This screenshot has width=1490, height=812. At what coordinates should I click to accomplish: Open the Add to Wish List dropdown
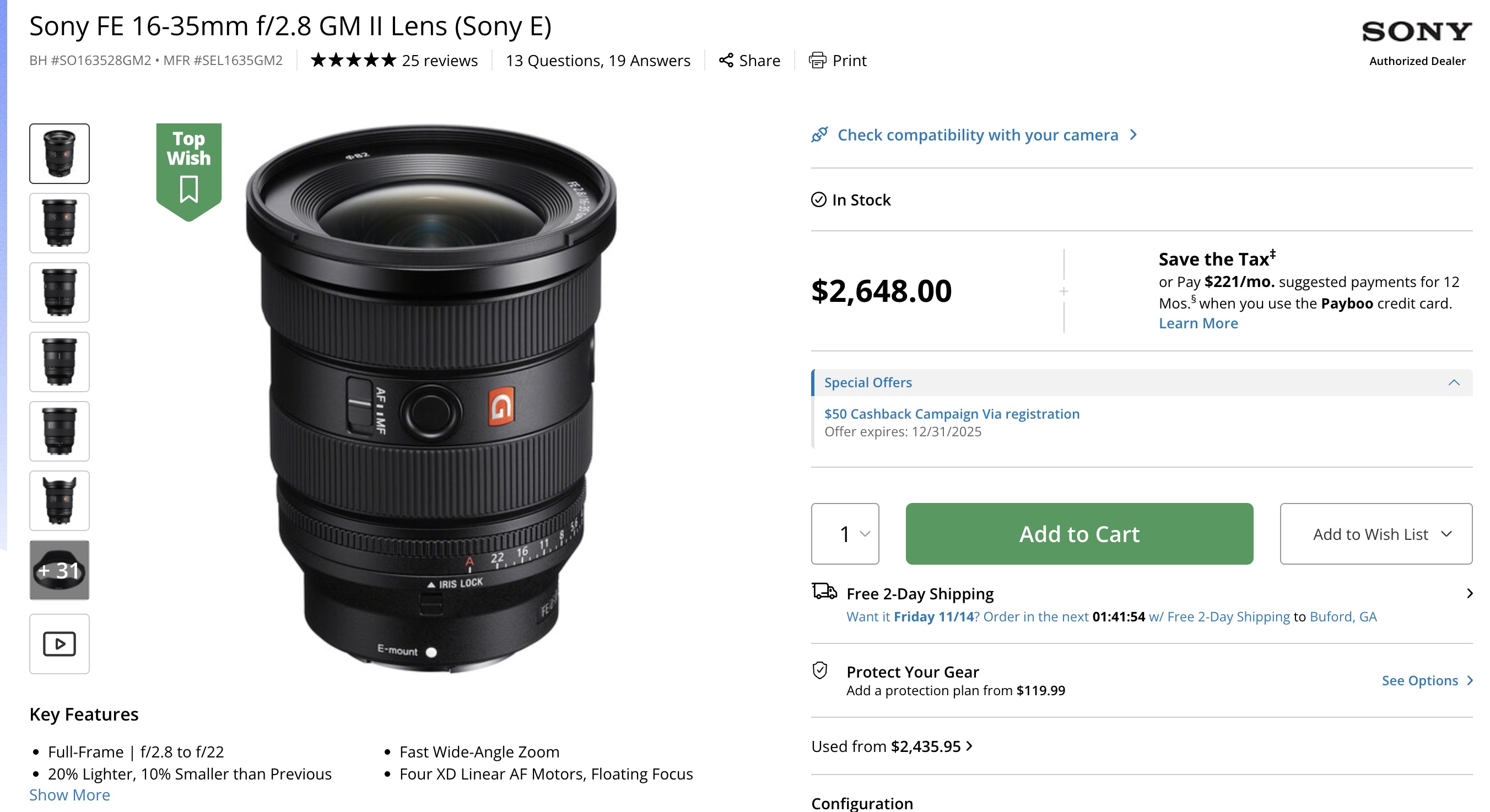(1375, 533)
